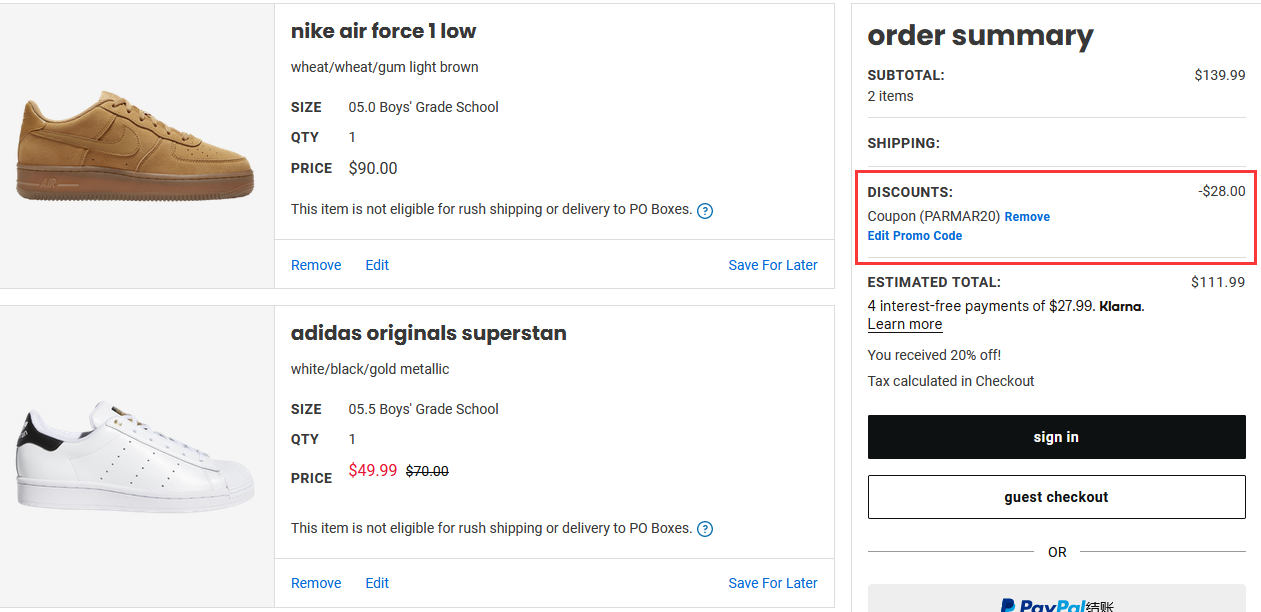Open the adidas originals superstan title
The height and width of the screenshot is (612, 1261).
429,333
